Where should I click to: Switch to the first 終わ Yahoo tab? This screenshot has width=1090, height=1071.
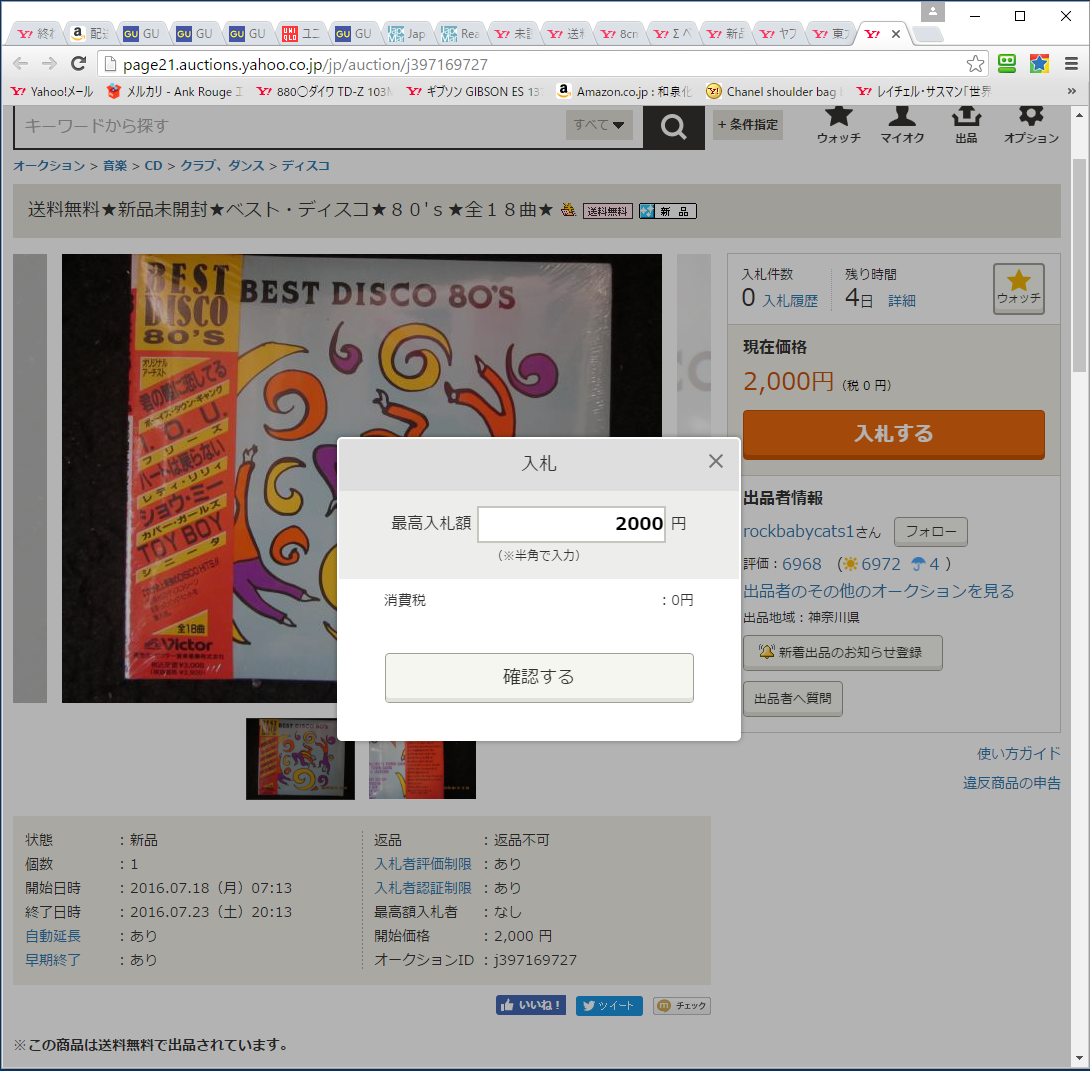click(36, 33)
